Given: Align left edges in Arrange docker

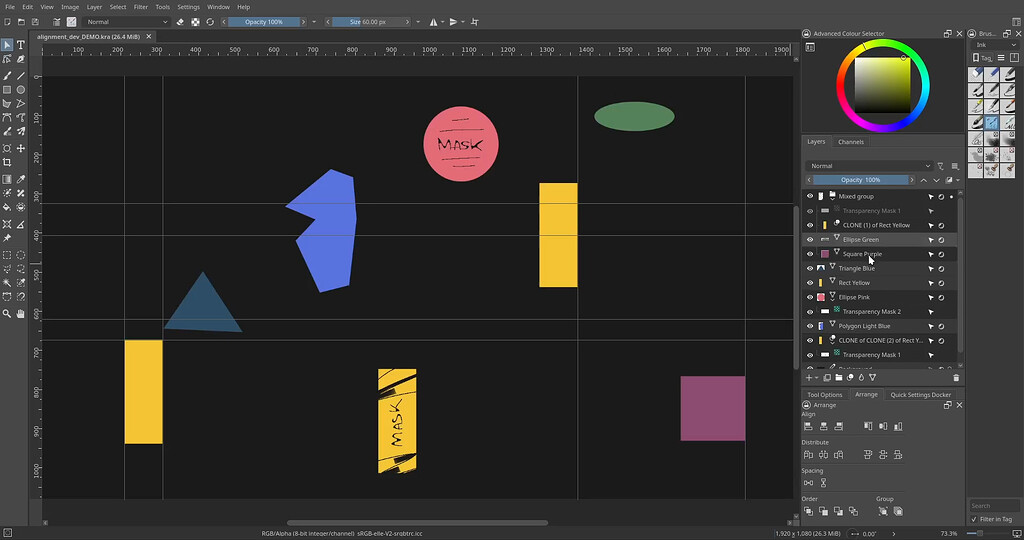Looking at the screenshot, I should click(808, 426).
